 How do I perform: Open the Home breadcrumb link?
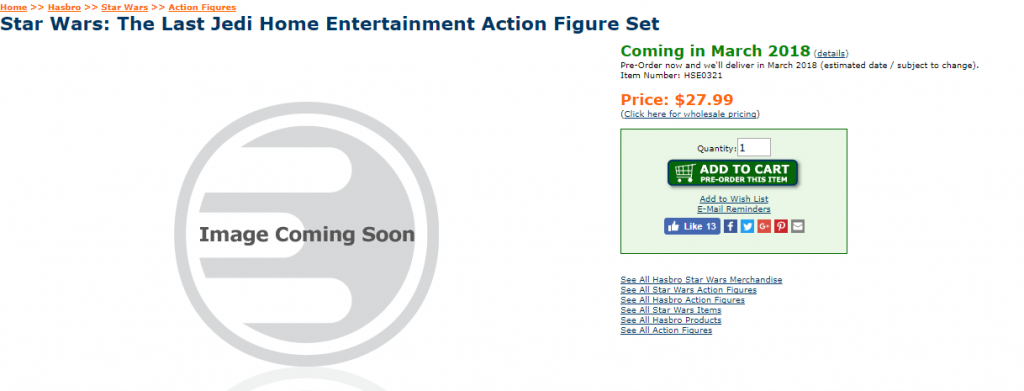tap(13, 7)
